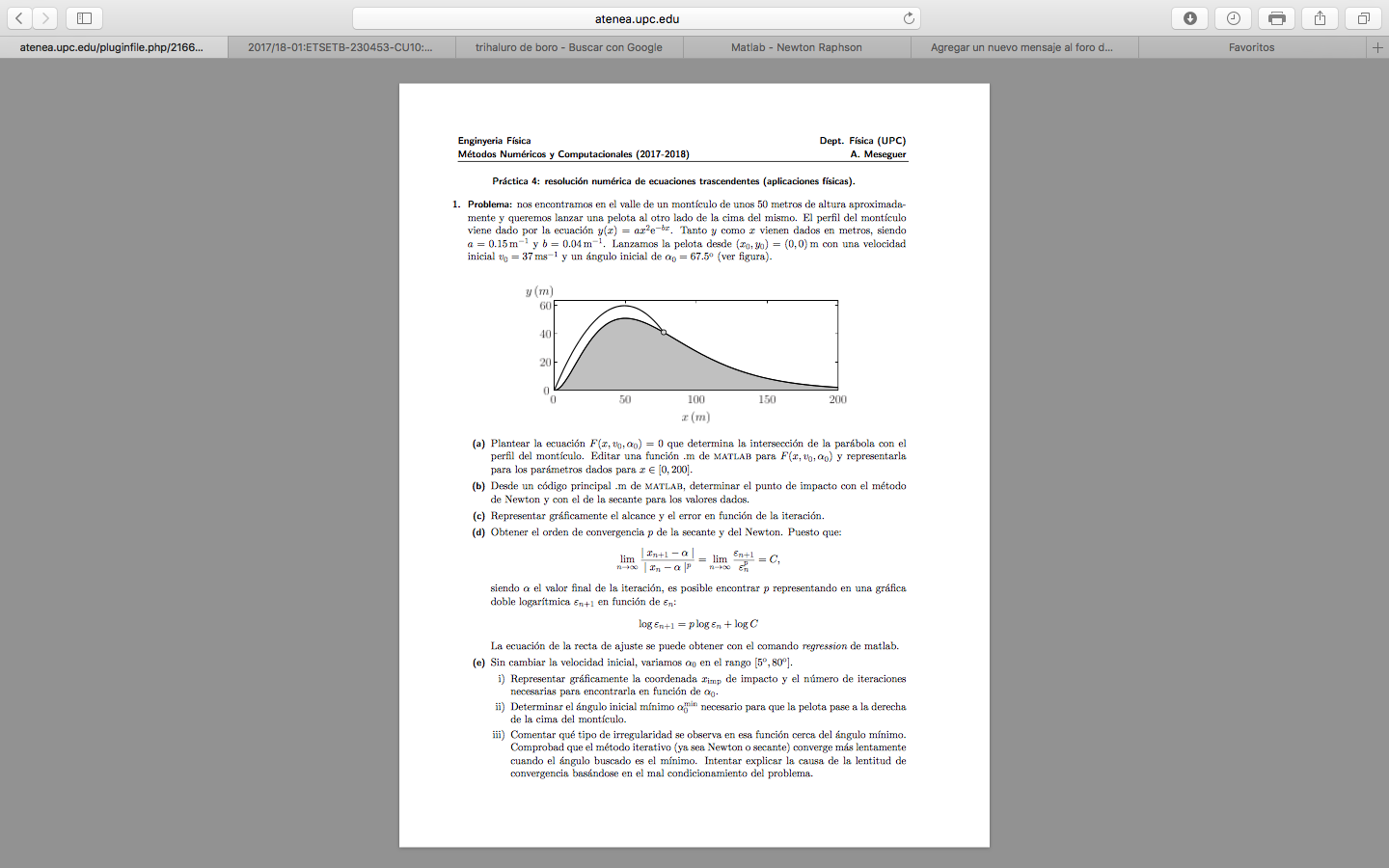Switch to the 2017/18-01:ETSETB-230453 tab

(341, 47)
